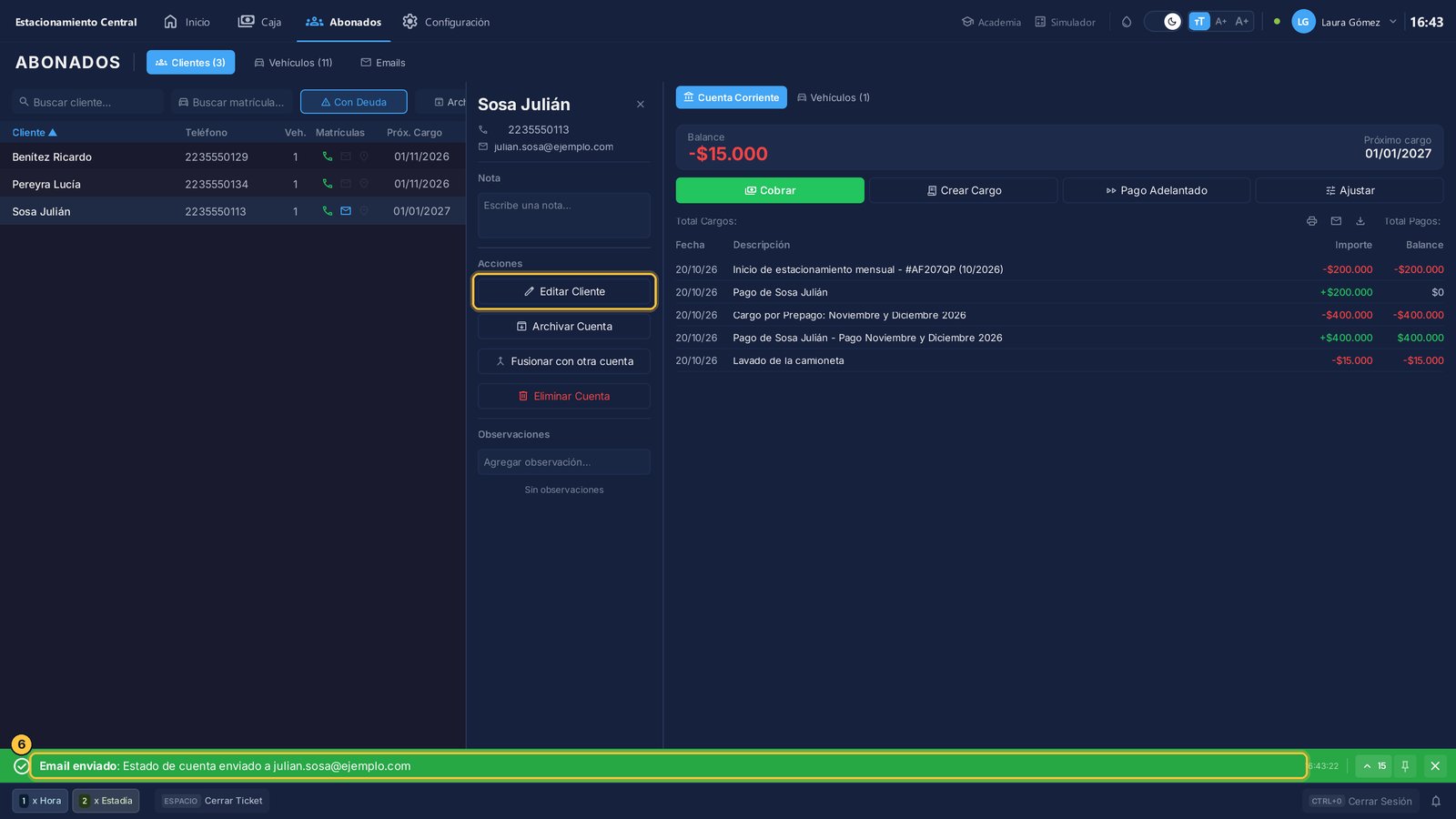Click the print icon in account statement
Image resolution: width=1456 pixels, height=819 pixels.
(x=1311, y=221)
